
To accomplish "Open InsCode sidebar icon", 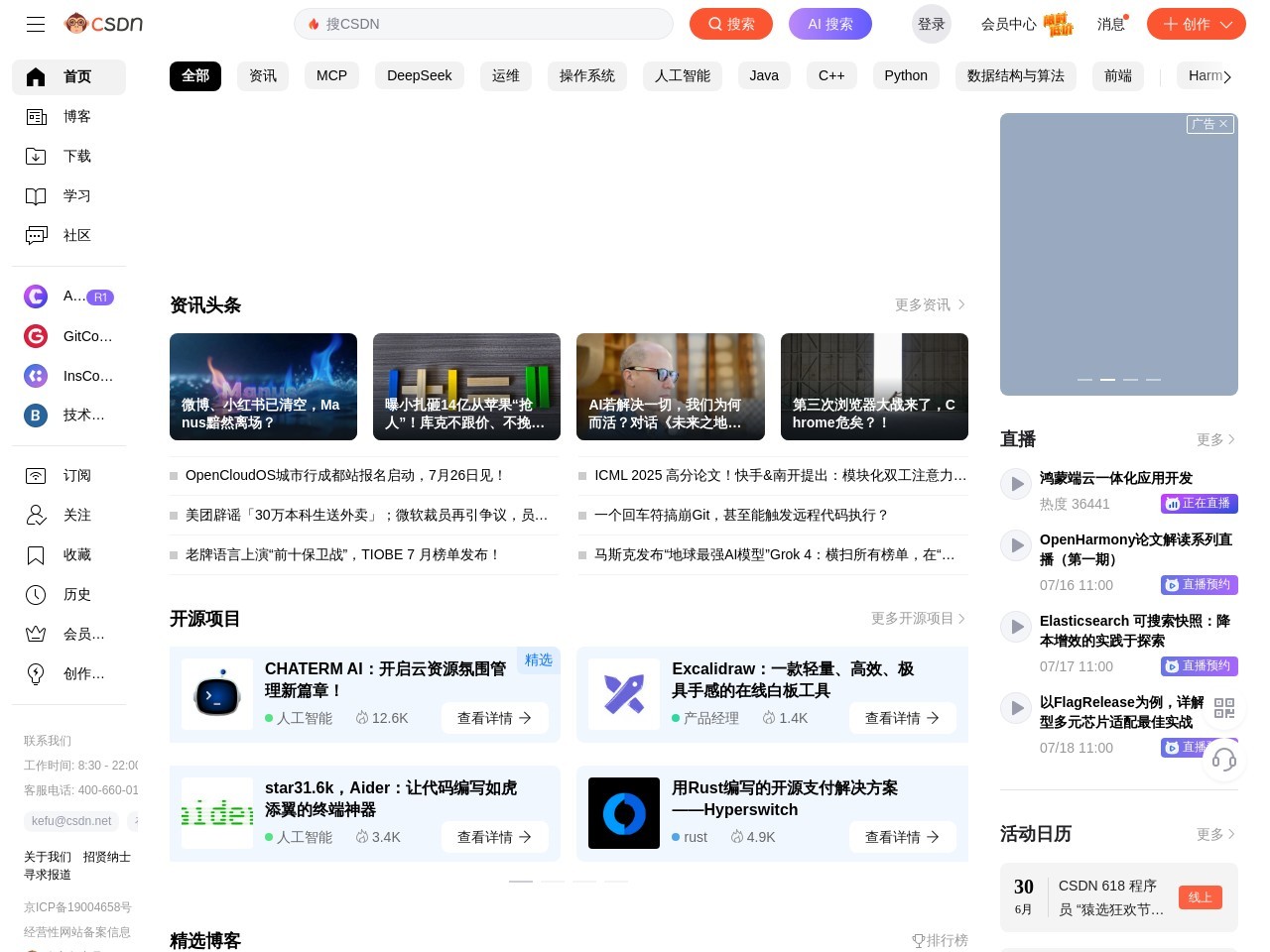I will pos(36,376).
